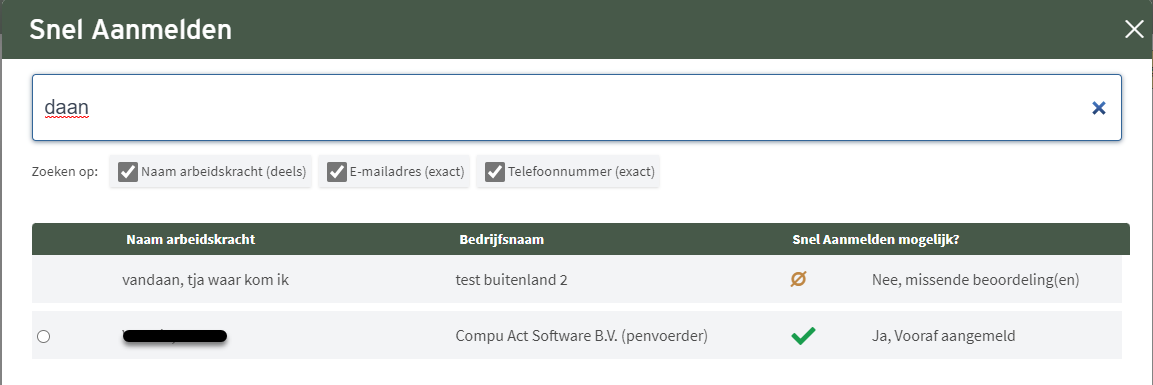Select the radio button for redacted worker
The image size is (1153, 385).
click(x=43, y=337)
